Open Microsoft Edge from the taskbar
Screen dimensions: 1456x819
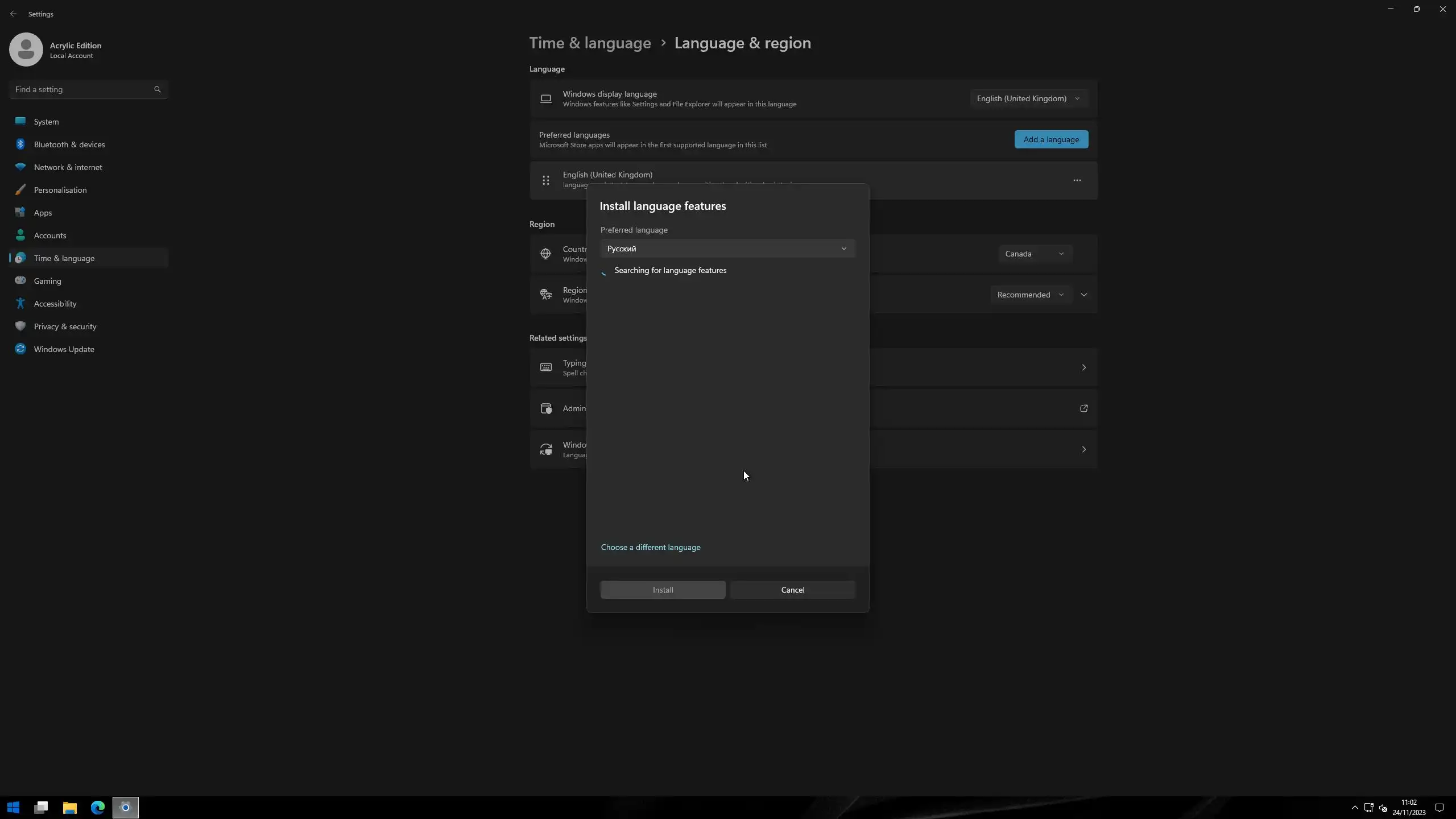[x=98, y=807]
